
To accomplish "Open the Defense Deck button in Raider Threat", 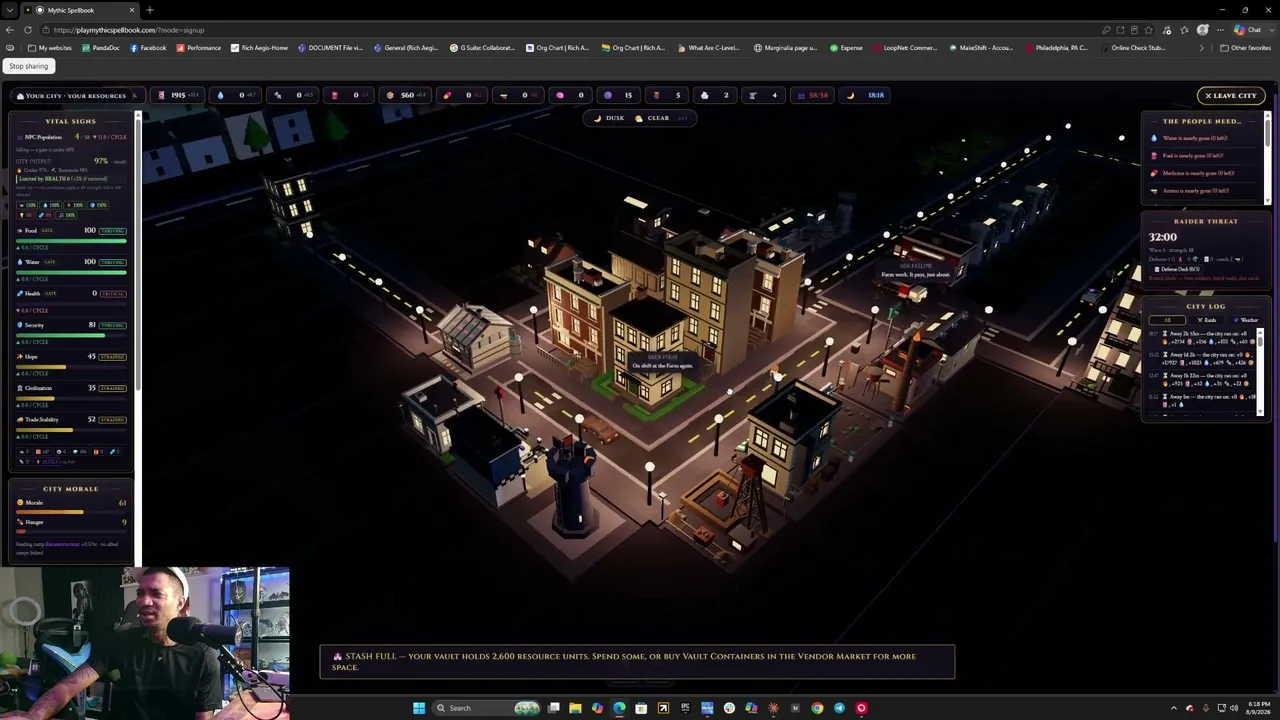I will [x=1178, y=269].
